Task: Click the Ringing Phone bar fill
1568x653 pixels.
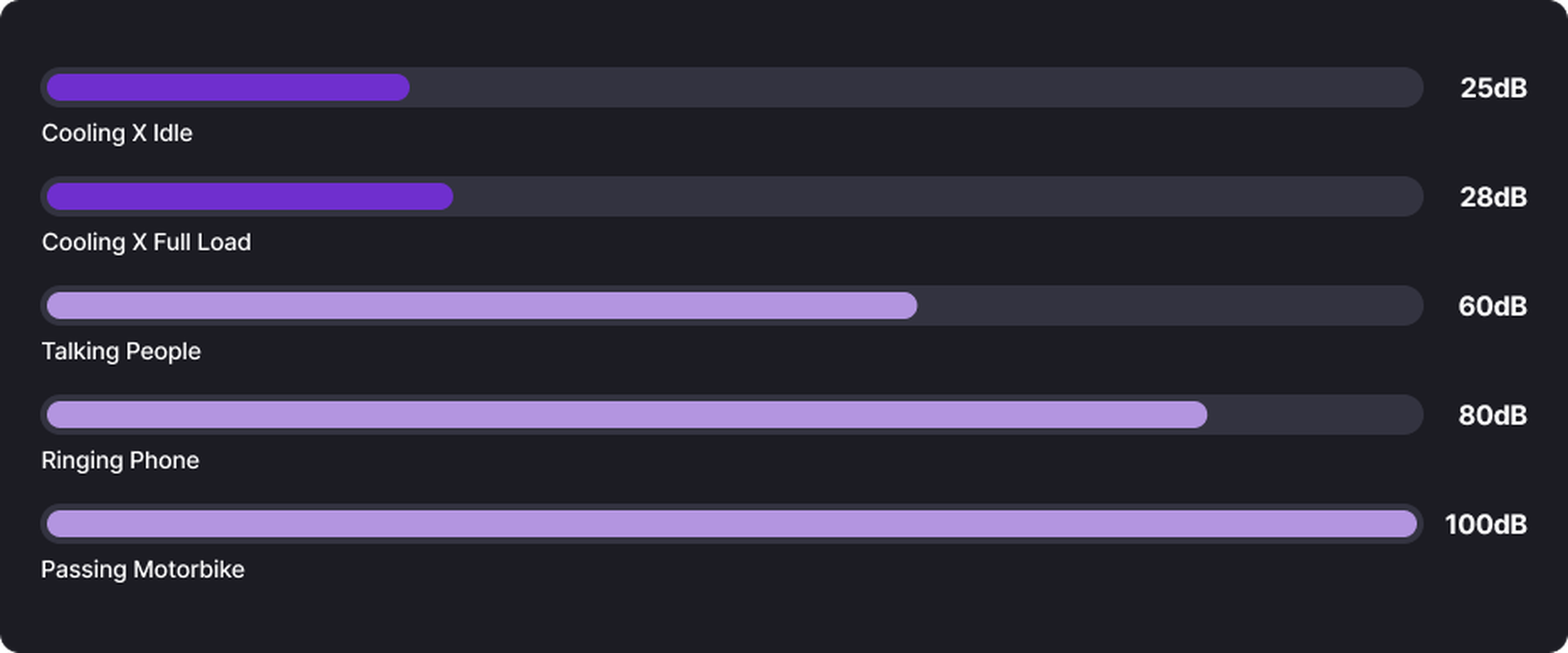Action: click(626, 415)
